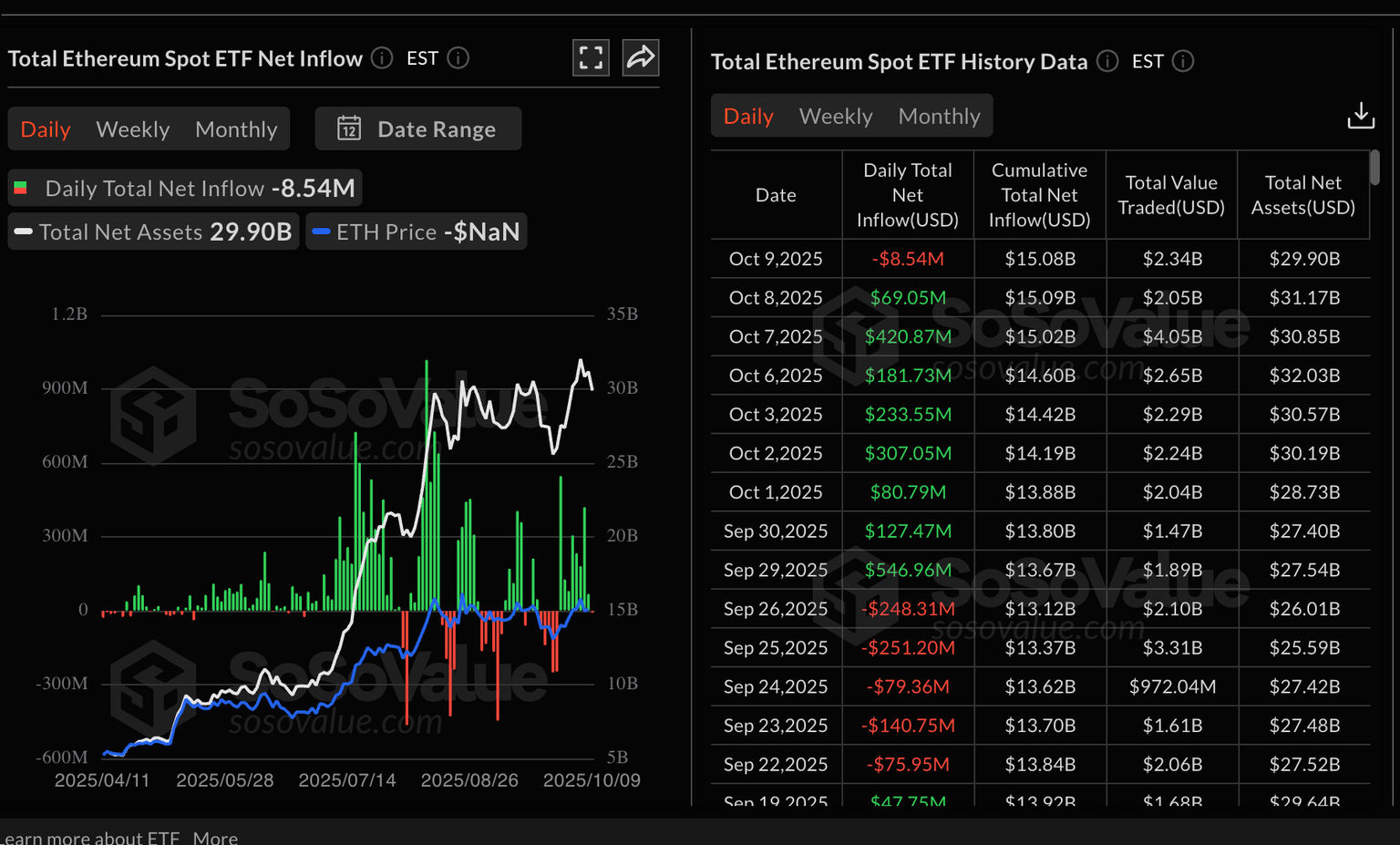
Task: Click the history table vertical scrollbar
Action: point(1374,168)
